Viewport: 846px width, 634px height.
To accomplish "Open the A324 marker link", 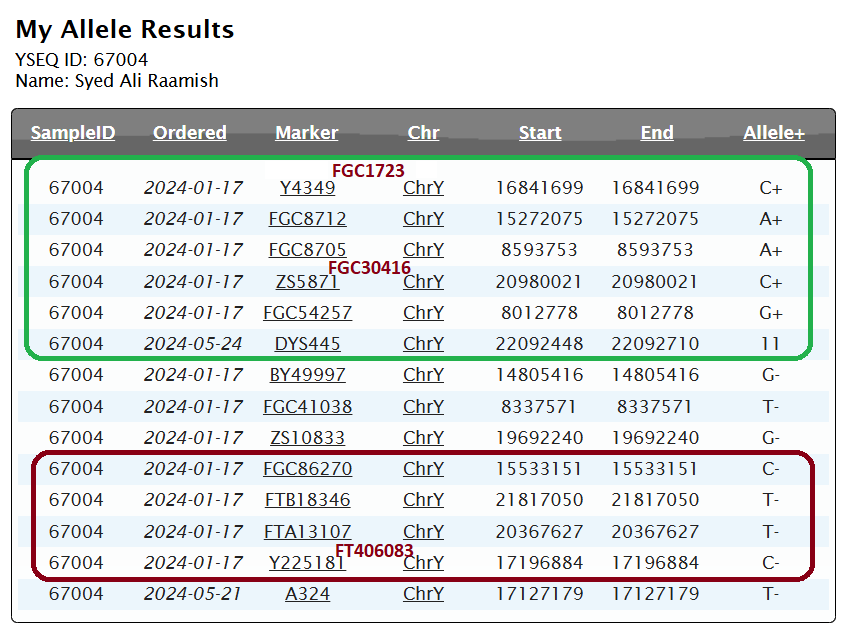I will 307,594.
